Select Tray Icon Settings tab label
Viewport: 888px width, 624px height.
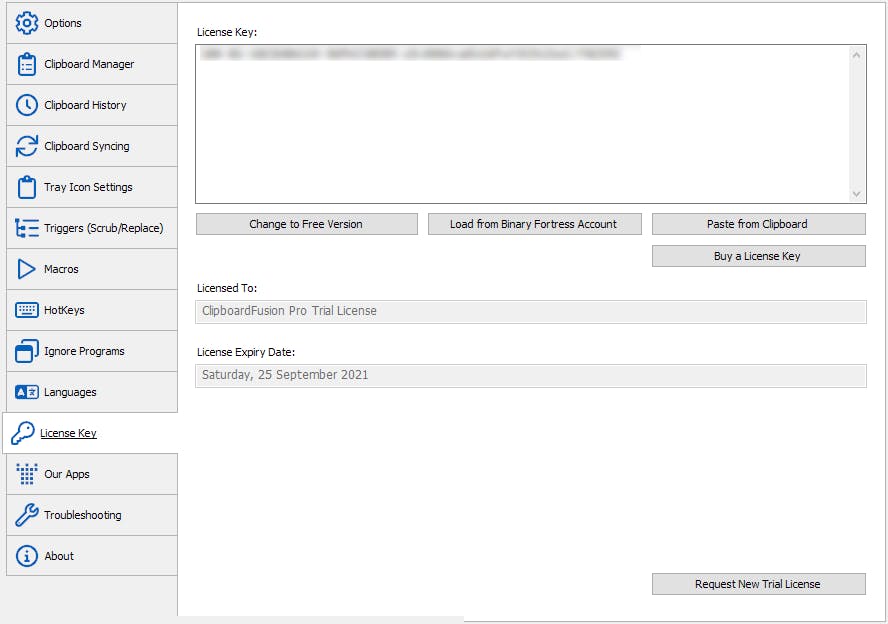click(88, 187)
